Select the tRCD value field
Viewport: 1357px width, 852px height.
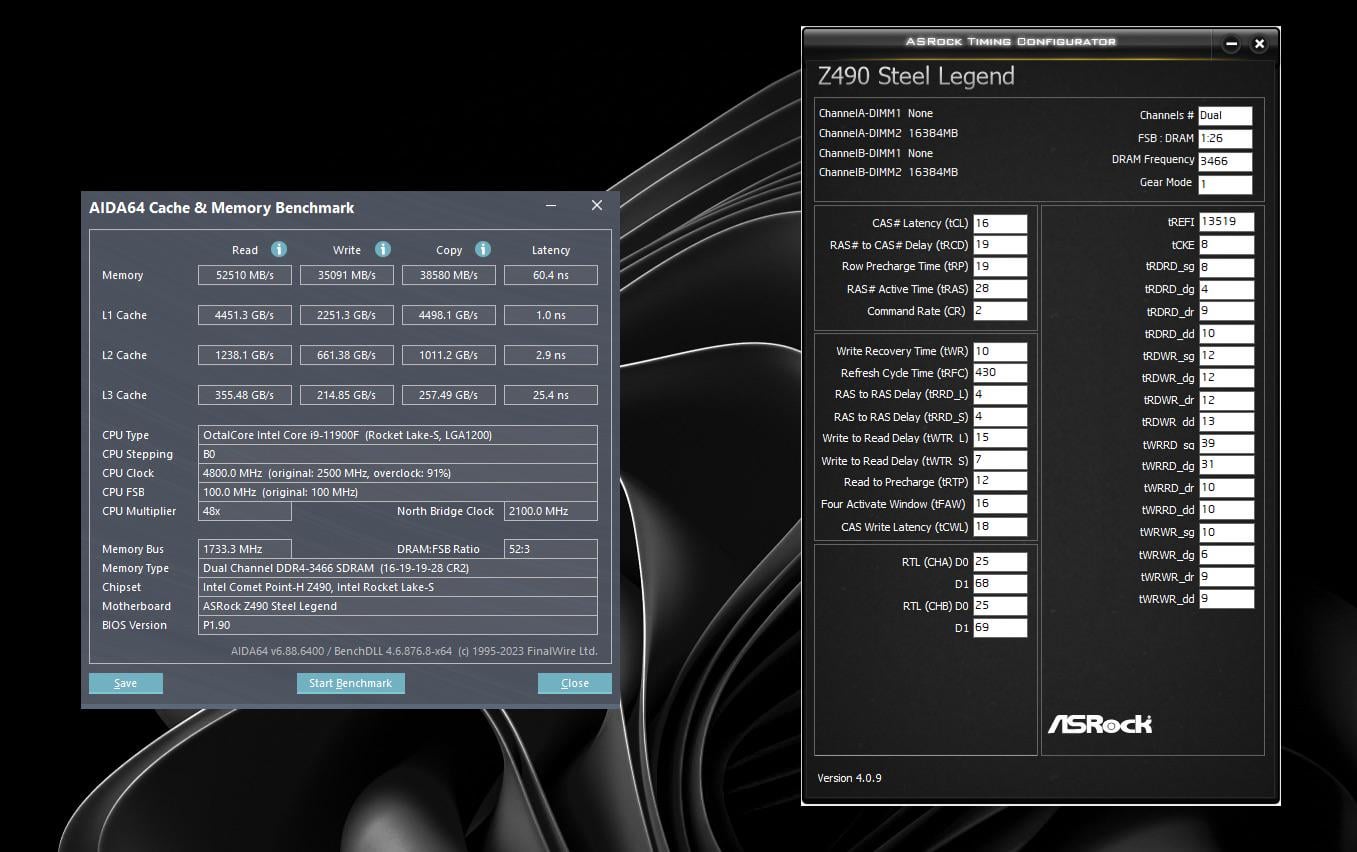[x=1000, y=245]
